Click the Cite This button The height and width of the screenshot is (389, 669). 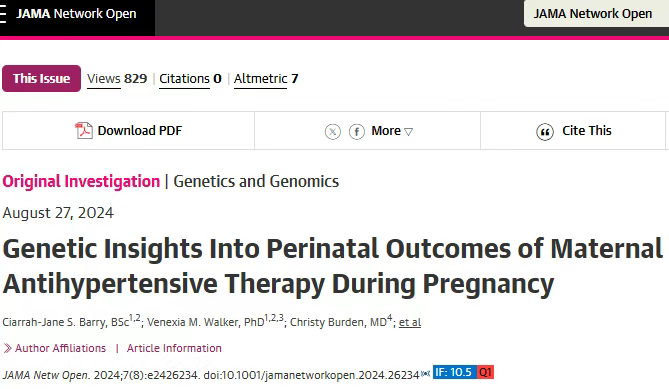(573, 131)
